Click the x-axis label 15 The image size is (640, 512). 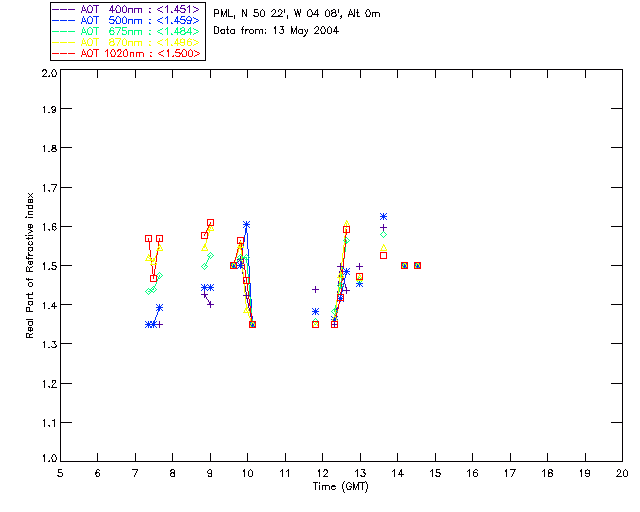(435, 473)
